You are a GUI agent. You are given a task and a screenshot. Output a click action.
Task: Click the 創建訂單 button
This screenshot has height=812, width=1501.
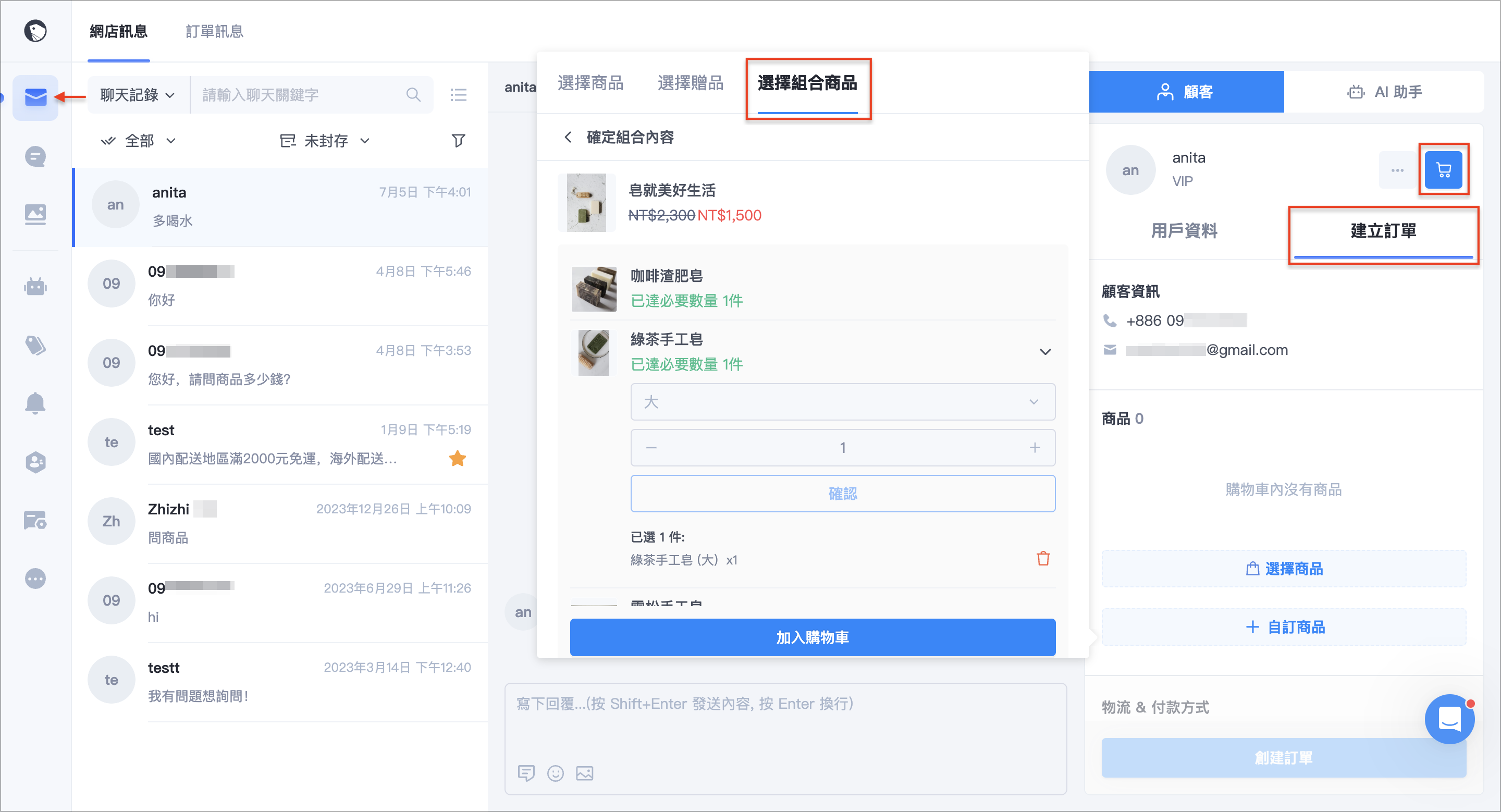[x=1284, y=758]
